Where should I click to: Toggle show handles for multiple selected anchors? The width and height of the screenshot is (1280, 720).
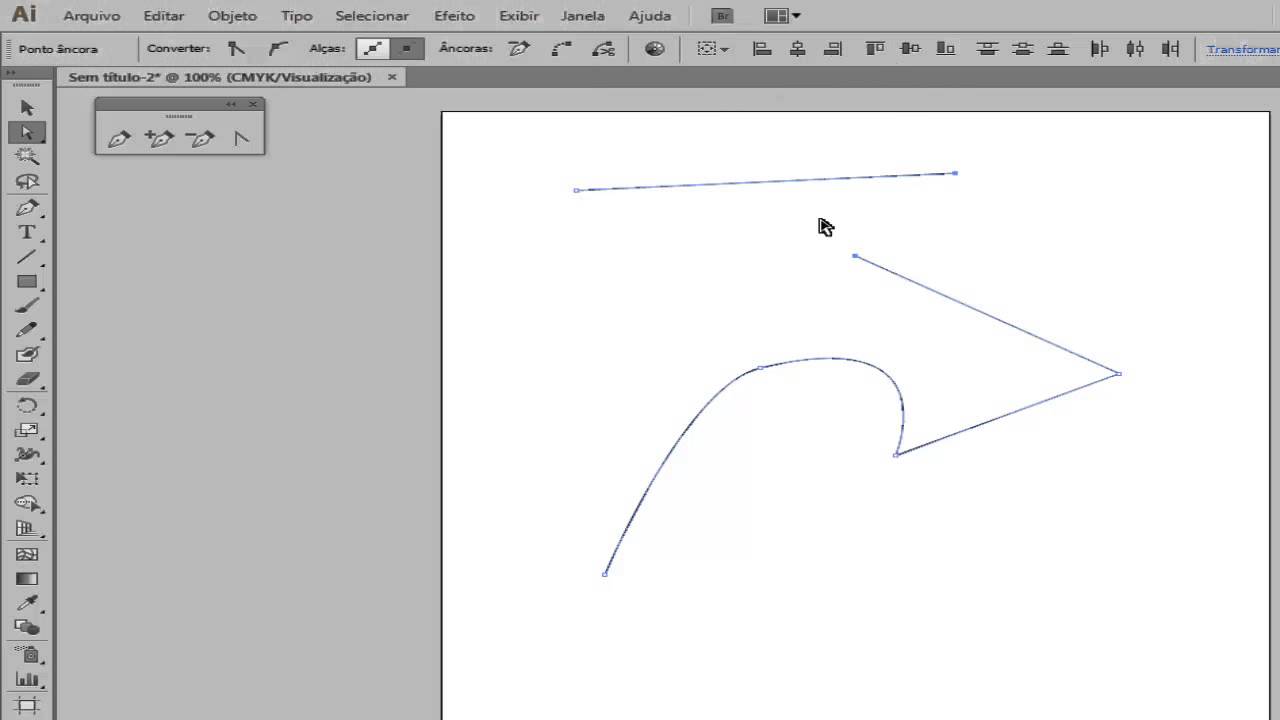(x=373, y=48)
